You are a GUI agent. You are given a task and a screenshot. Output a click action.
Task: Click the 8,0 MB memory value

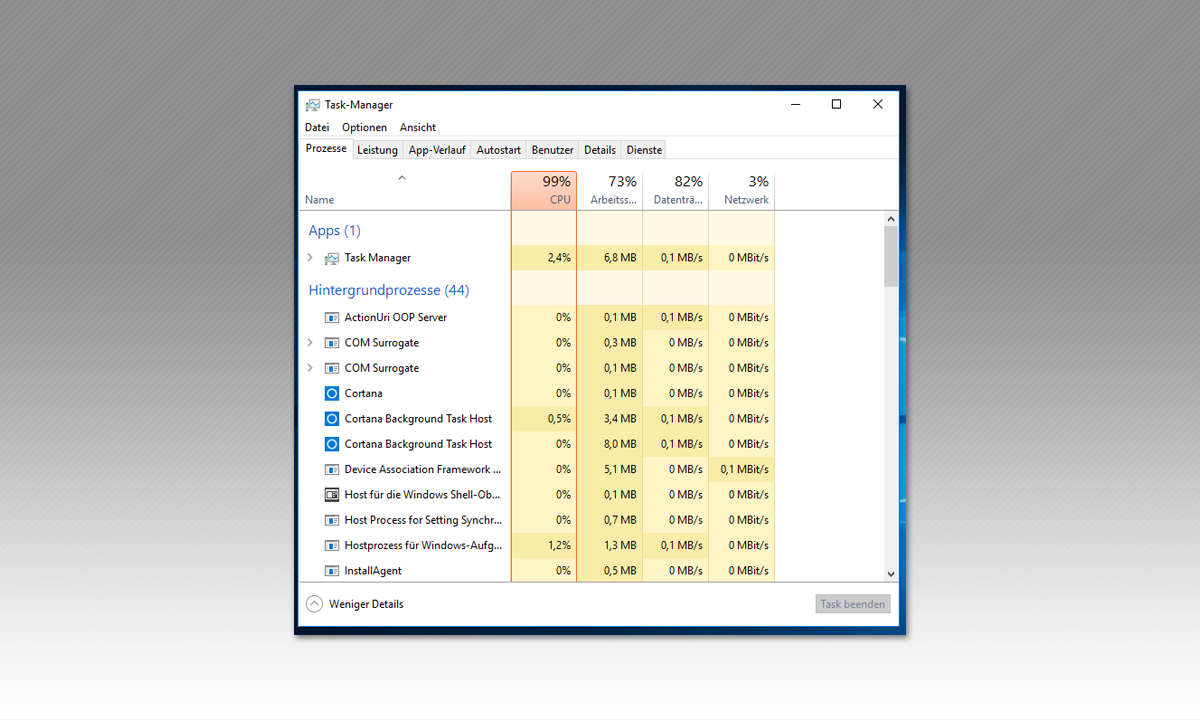(620, 444)
